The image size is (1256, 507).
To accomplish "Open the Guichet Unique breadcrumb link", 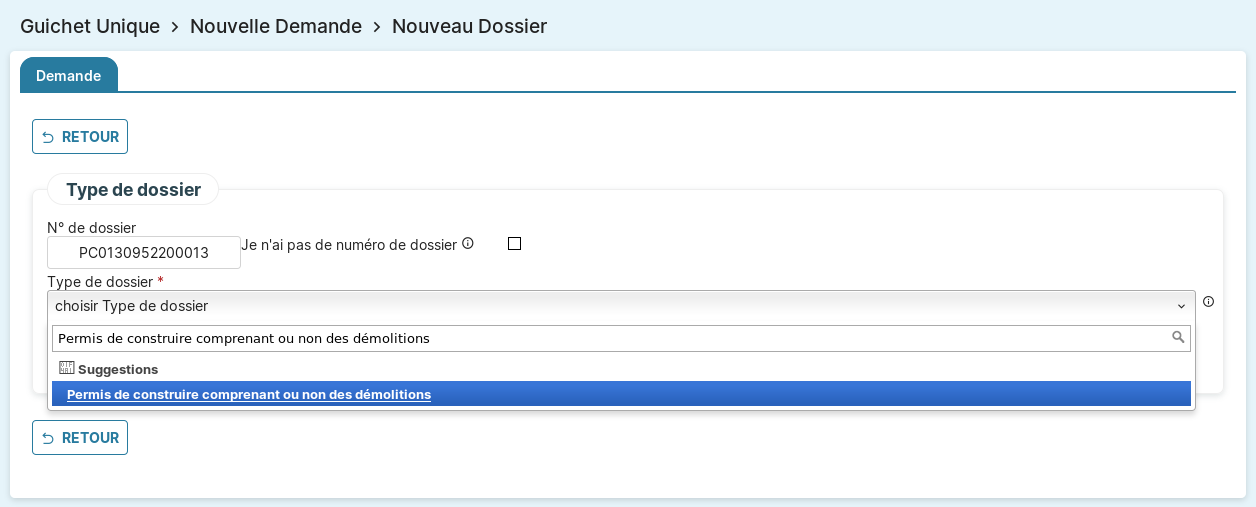I will coord(90,27).
